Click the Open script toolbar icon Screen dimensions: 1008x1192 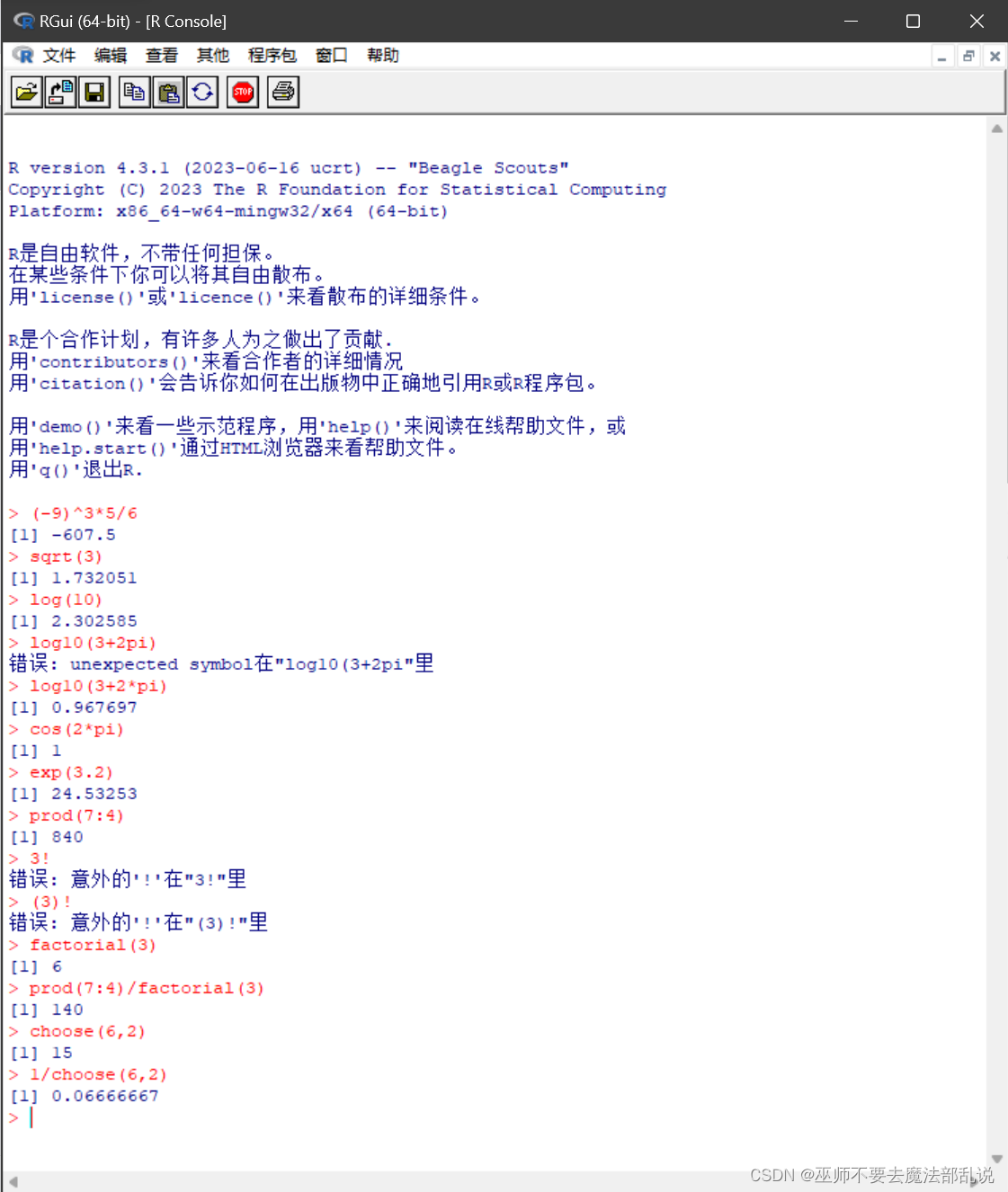[x=27, y=92]
